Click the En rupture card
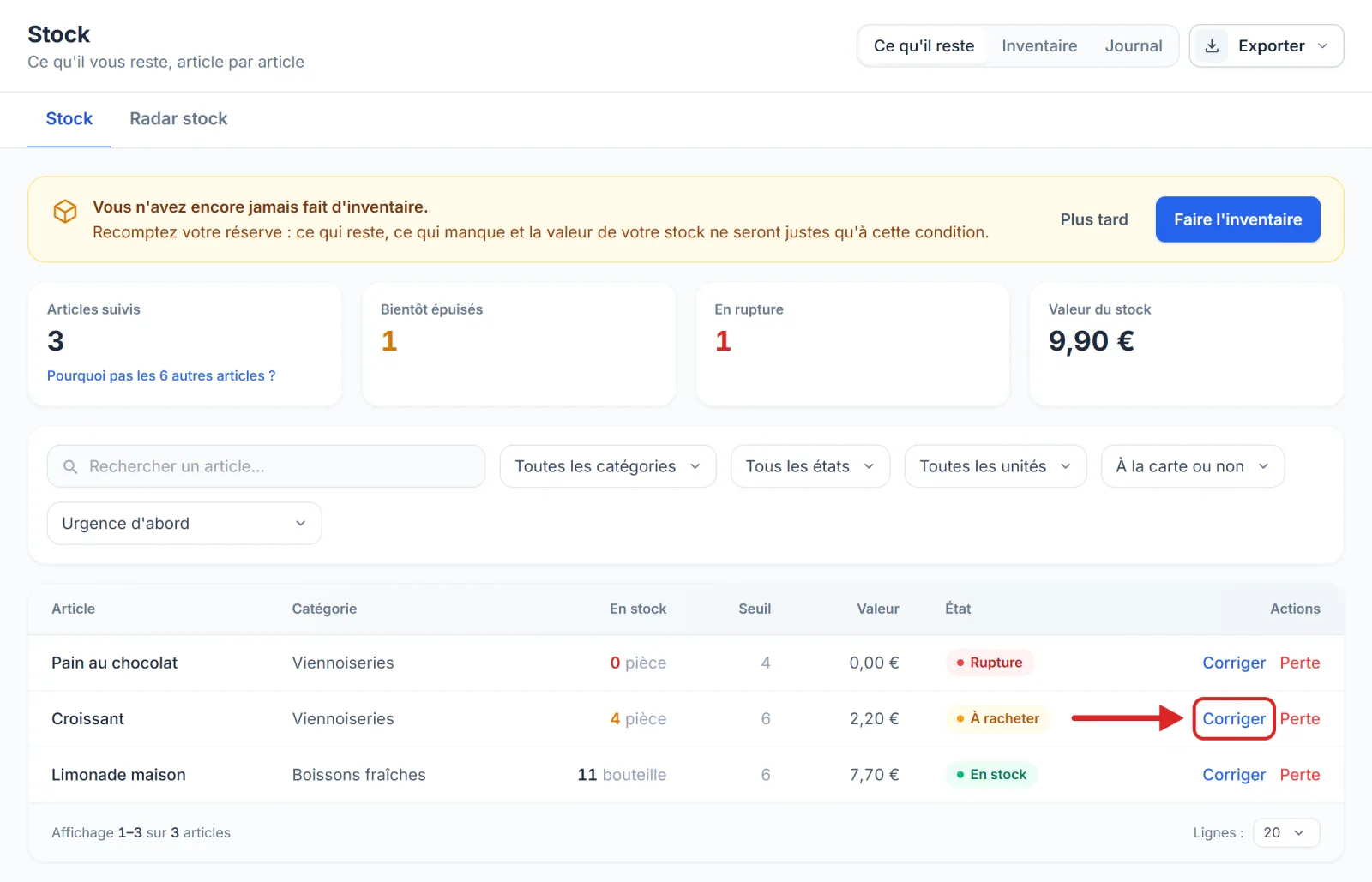1372x882 pixels. [x=852, y=344]
